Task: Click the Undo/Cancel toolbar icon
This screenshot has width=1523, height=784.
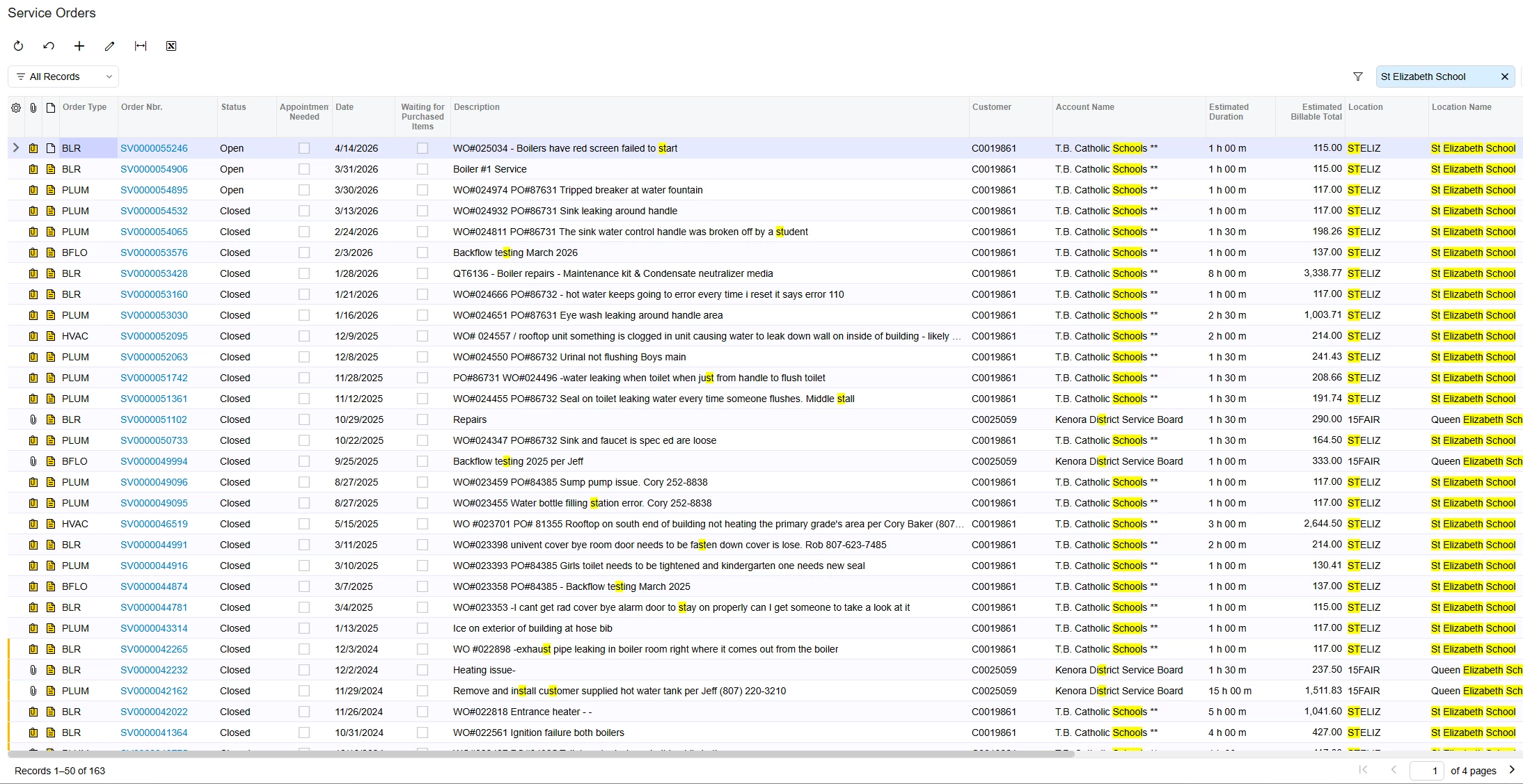Action: [49, 46]
